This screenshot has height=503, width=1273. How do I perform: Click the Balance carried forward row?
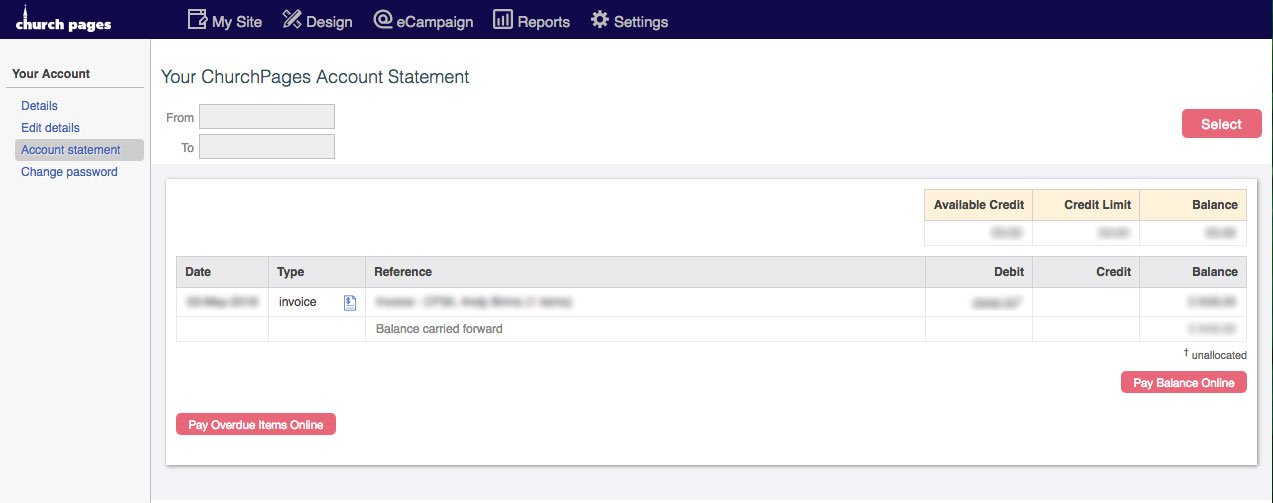(x=711, y=329)
